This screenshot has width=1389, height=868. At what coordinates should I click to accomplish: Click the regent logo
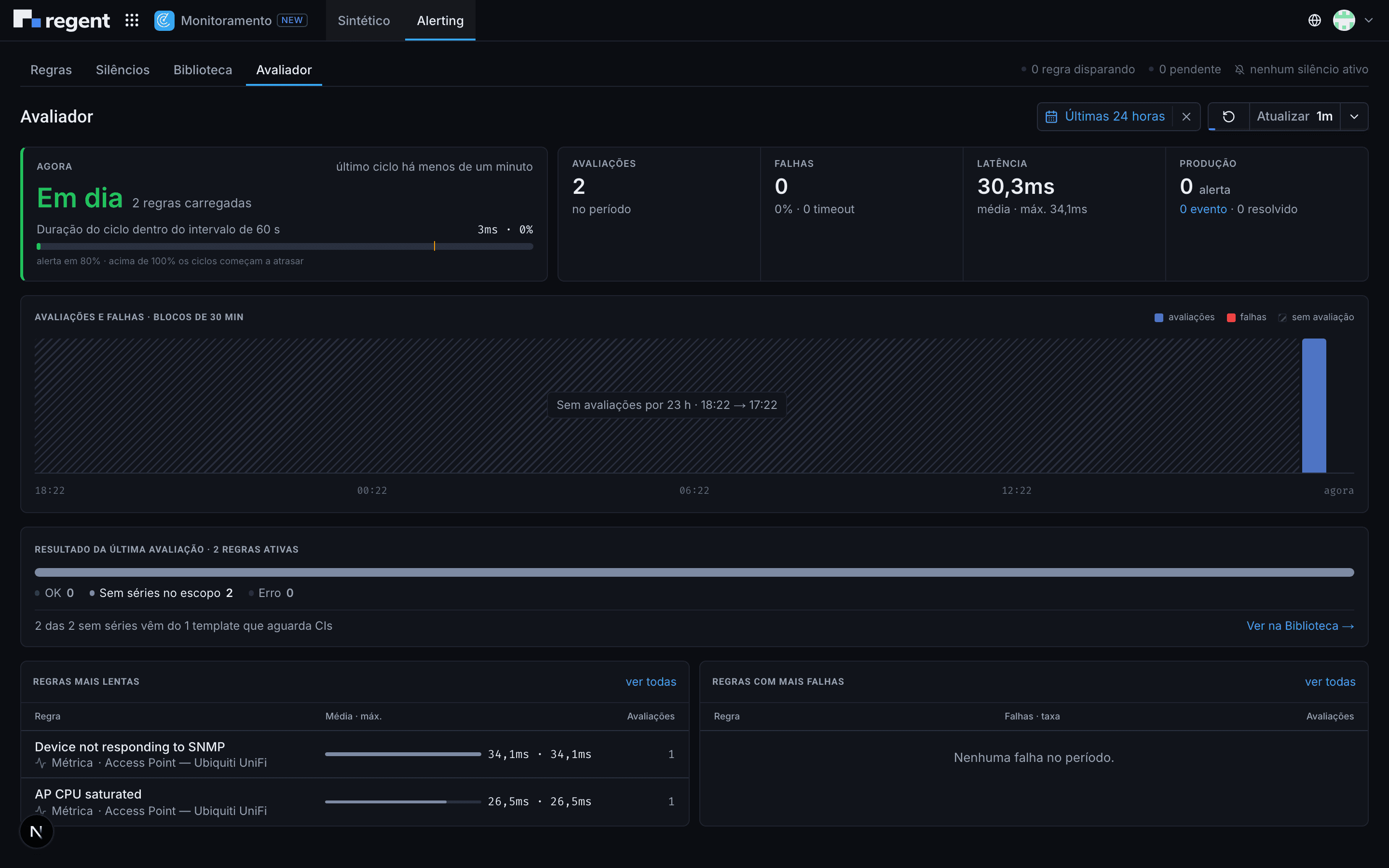tap(61, 20)
